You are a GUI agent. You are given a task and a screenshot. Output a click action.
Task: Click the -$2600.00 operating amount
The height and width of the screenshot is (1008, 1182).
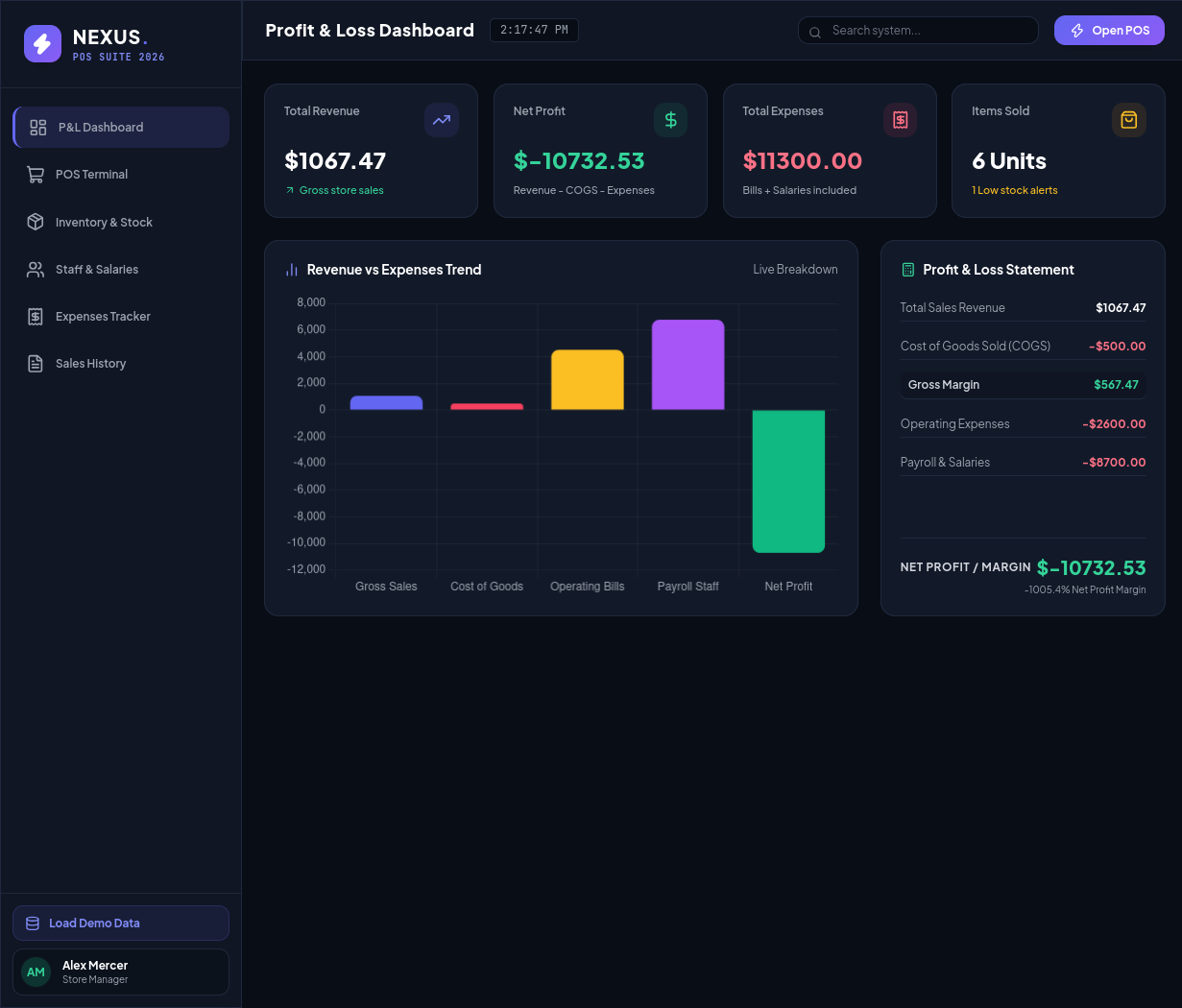pos(1114,424)
